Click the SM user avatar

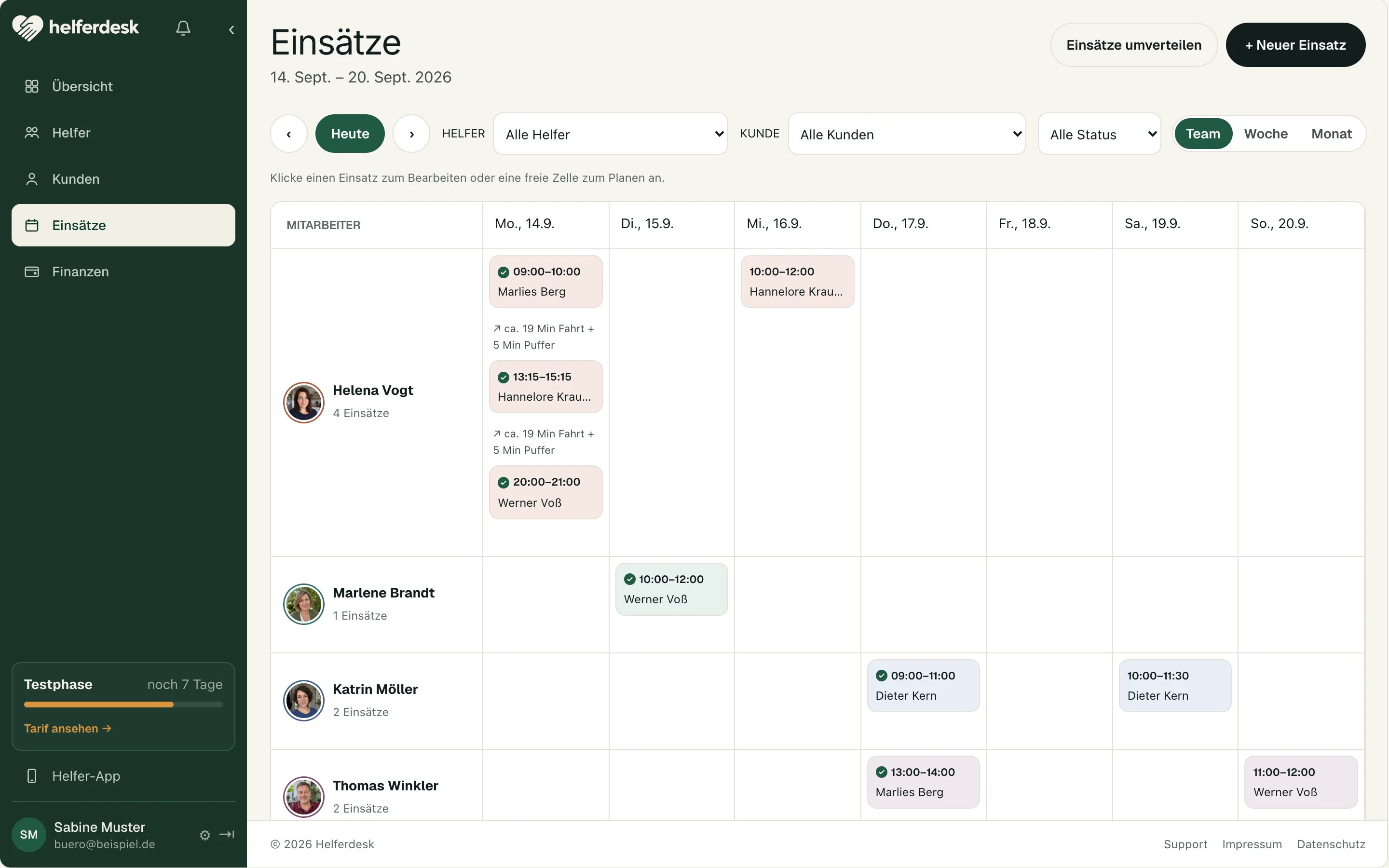tap(29, 835)
